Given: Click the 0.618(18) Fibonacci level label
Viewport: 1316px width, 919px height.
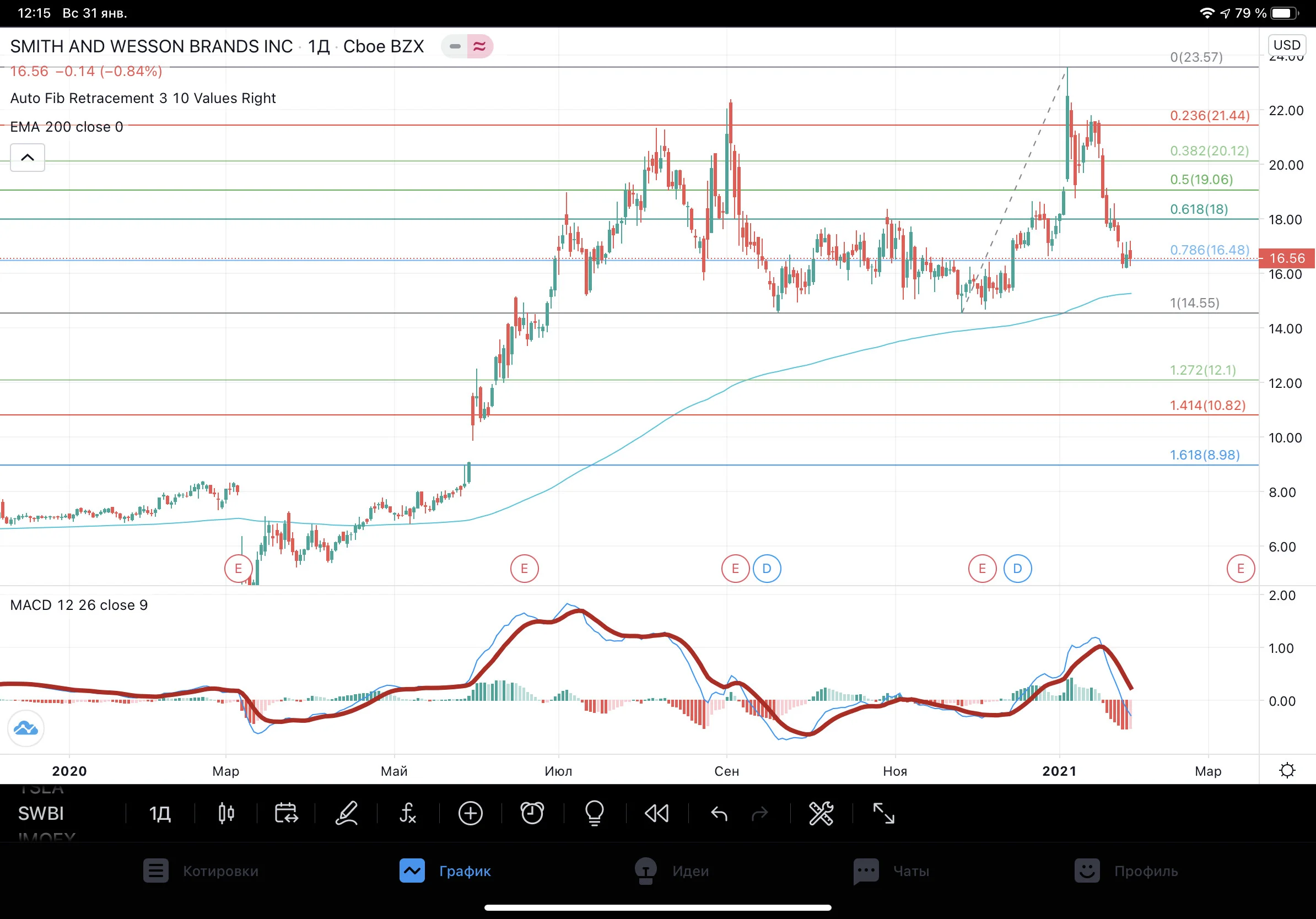Looking at the screenshot, I should coord(1199,209).
